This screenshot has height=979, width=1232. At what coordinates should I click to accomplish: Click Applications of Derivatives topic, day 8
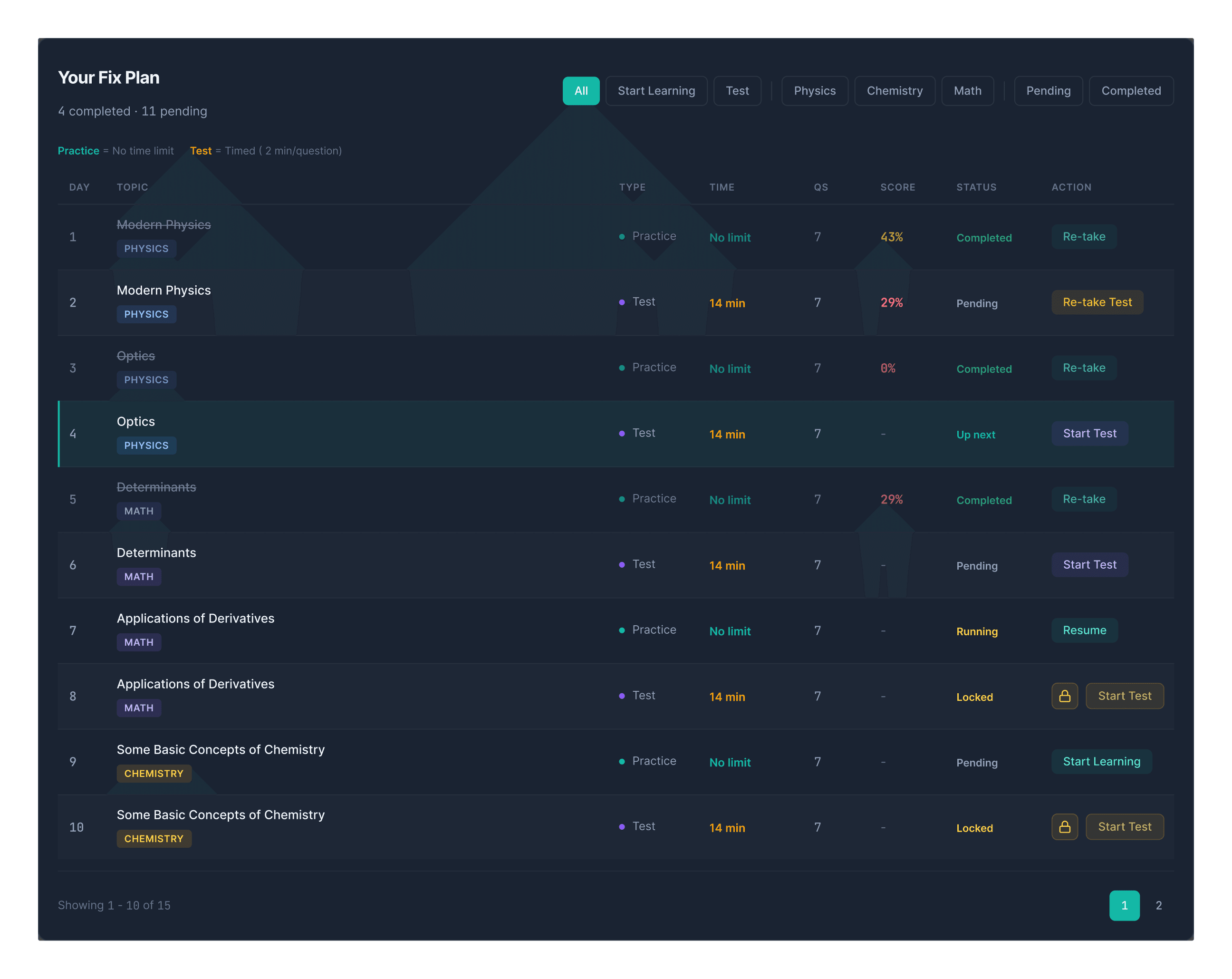pos(195,684)
